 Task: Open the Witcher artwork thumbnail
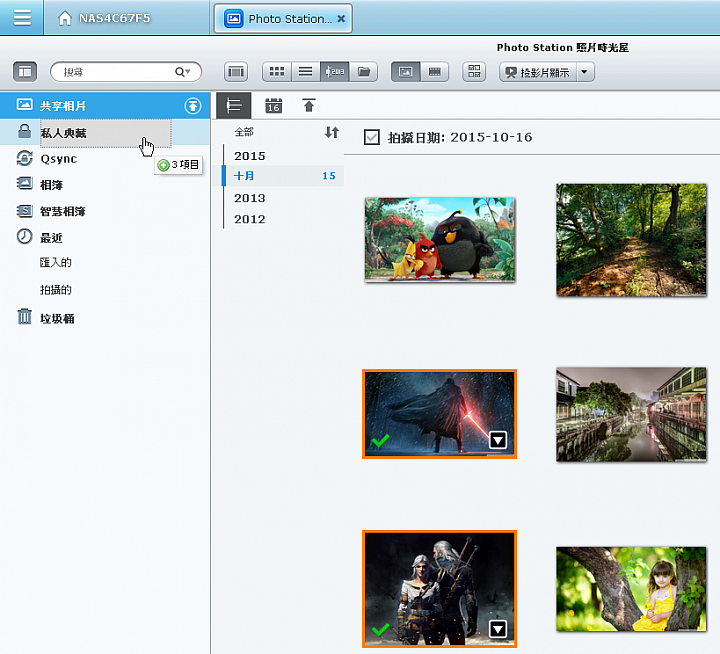439,589
